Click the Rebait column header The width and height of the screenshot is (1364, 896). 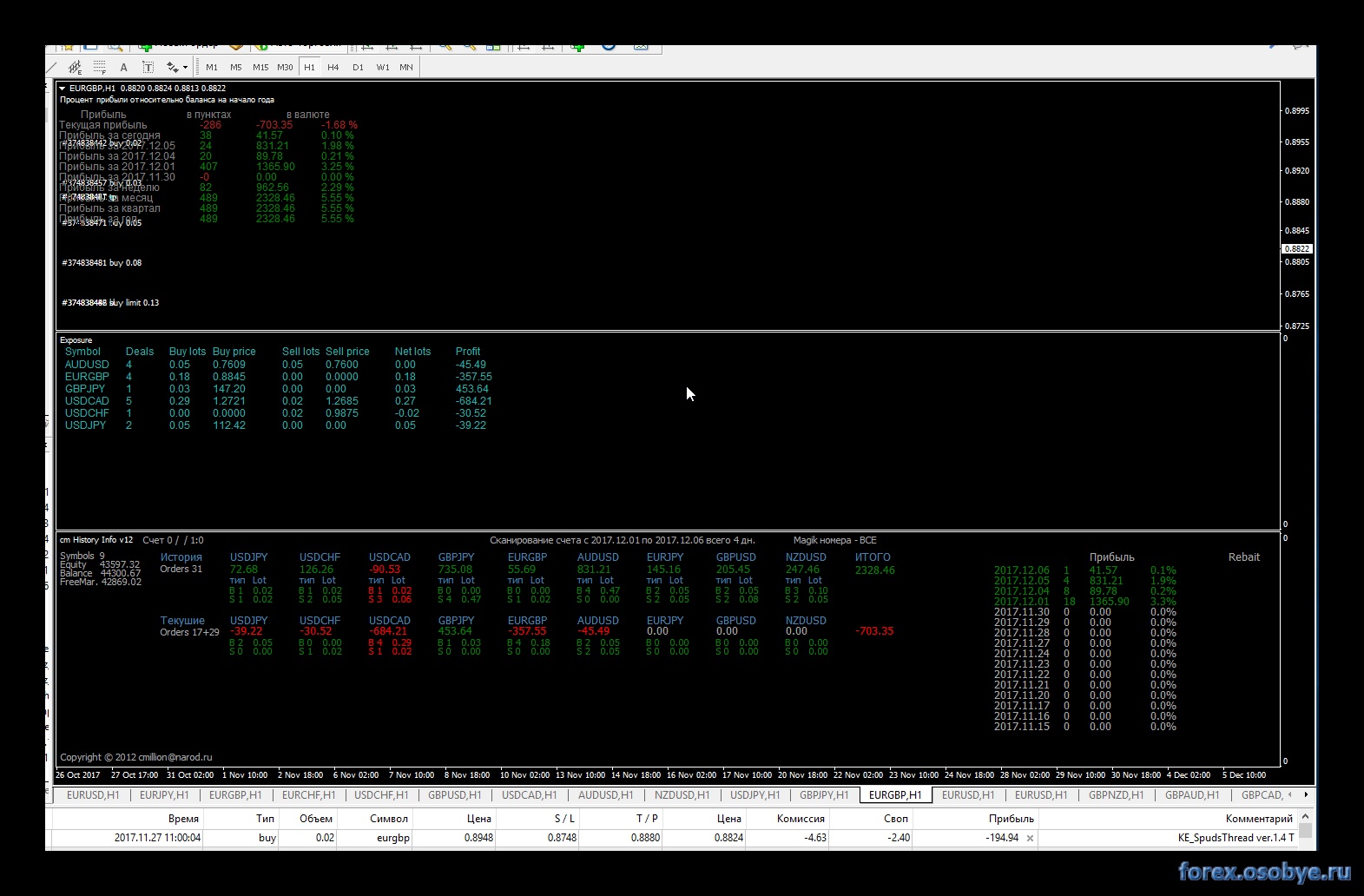(1243, 557)
